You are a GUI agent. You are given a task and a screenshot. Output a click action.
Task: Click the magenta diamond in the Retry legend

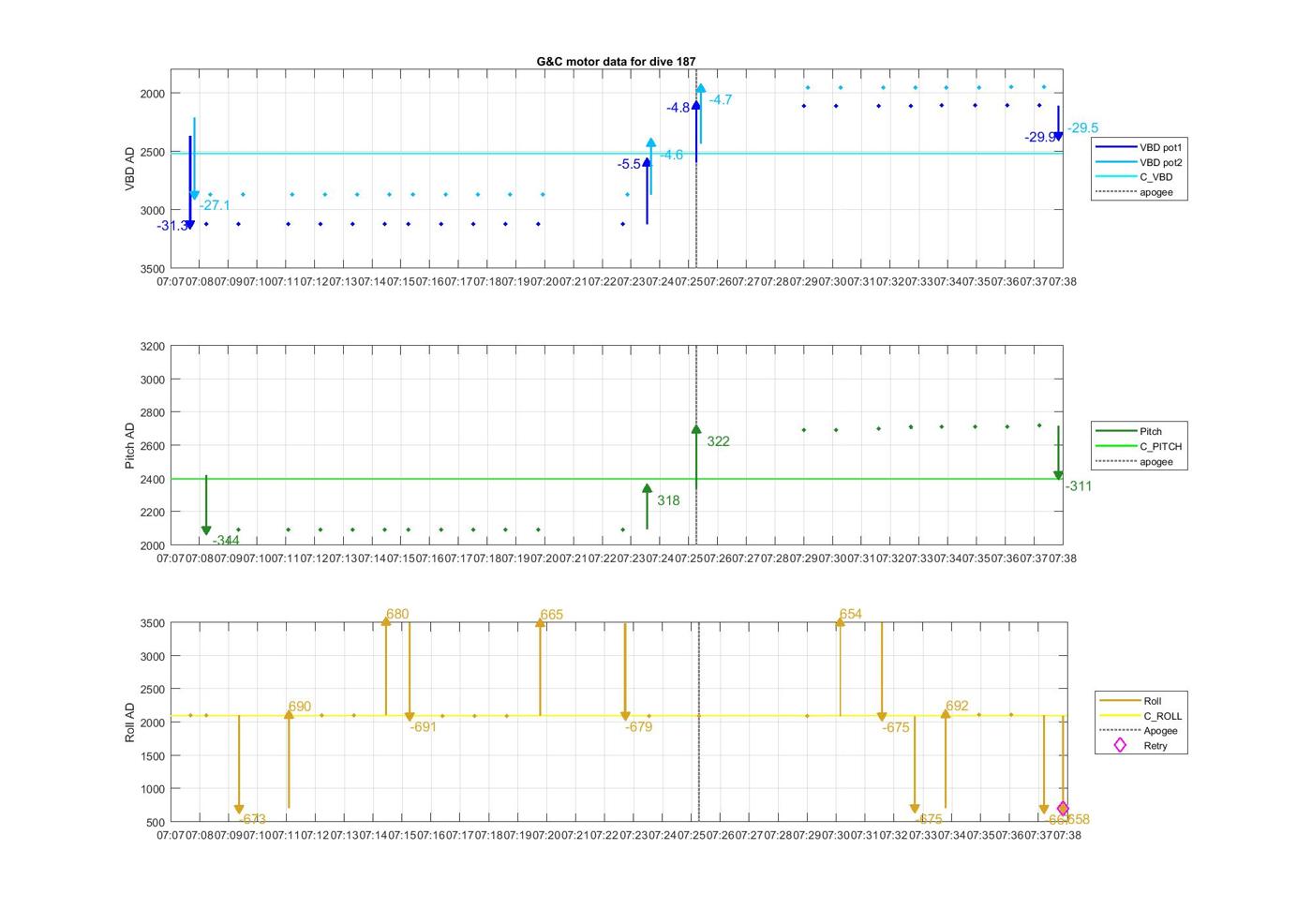[x=1119, y=745]
